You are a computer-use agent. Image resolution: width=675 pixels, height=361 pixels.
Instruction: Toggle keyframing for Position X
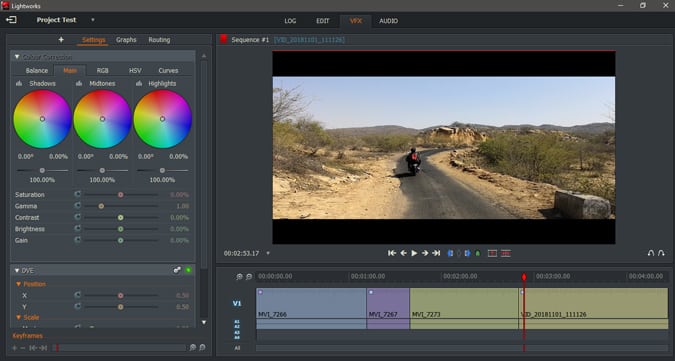point(77,295)
